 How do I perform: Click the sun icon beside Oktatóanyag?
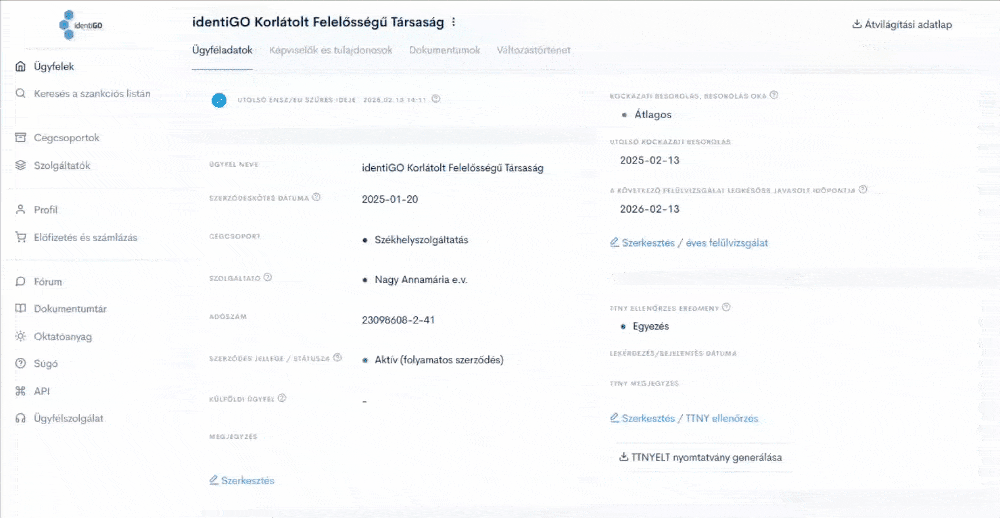point(20,336)
